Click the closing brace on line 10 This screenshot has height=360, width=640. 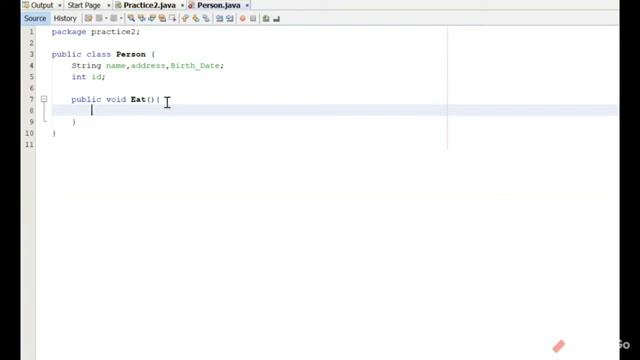click(x=54, y=133)
